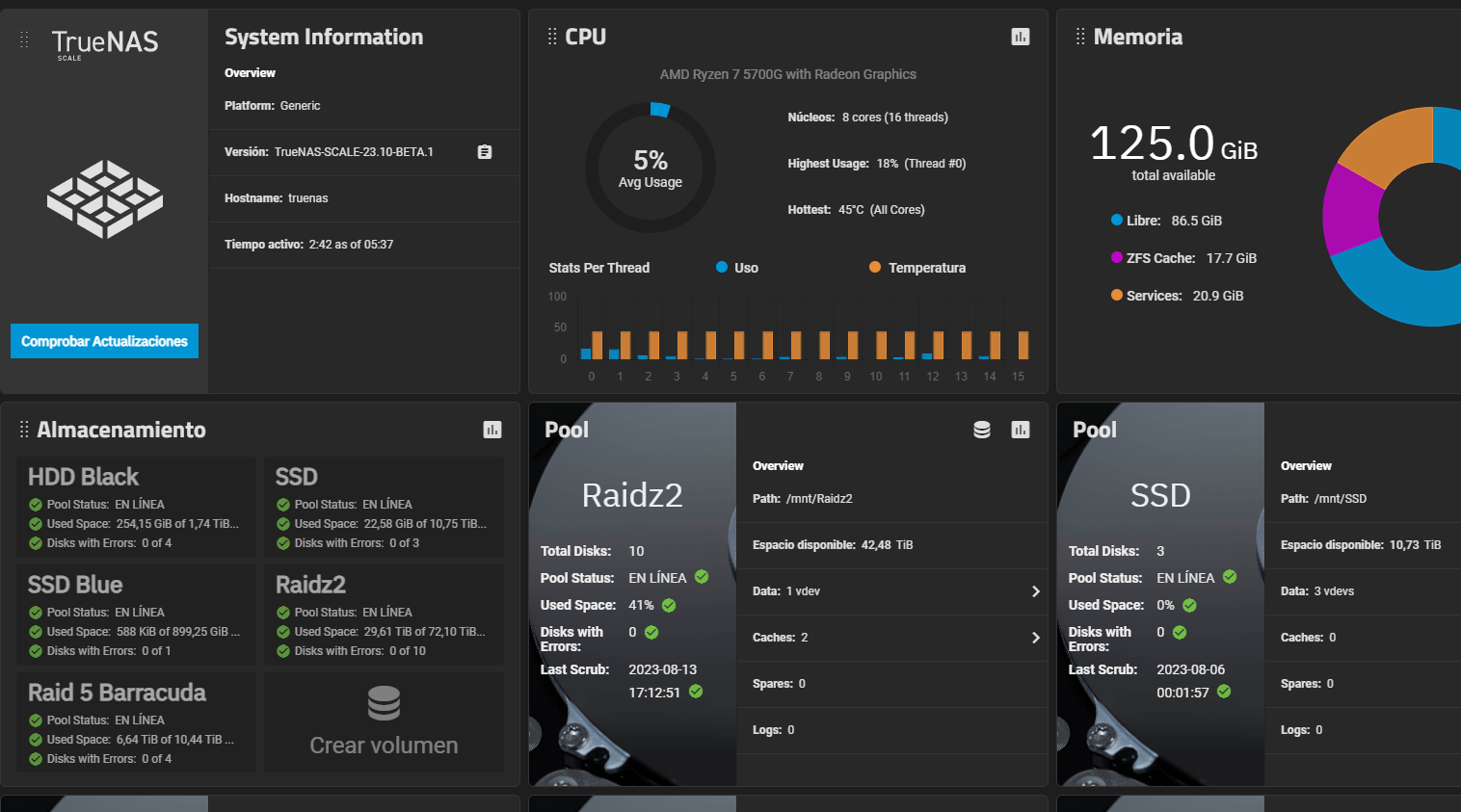Screen dimensions: 1461x812
Task: Click SSD pool Used Space check
Action: tap(1189, 606)
